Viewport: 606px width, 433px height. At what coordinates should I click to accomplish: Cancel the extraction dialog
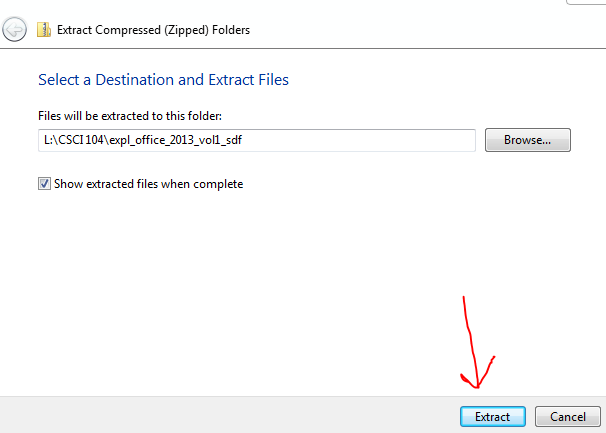coord(567,417)
